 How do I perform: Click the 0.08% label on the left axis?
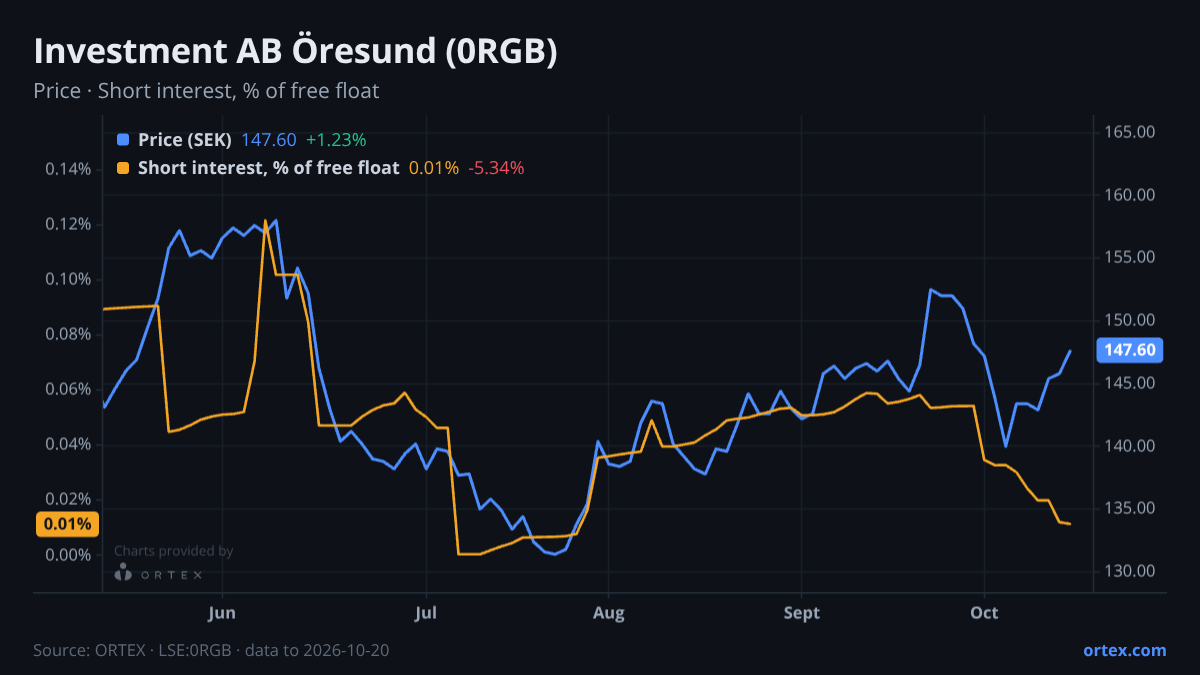pyautogui.click(x=68, y=334)
